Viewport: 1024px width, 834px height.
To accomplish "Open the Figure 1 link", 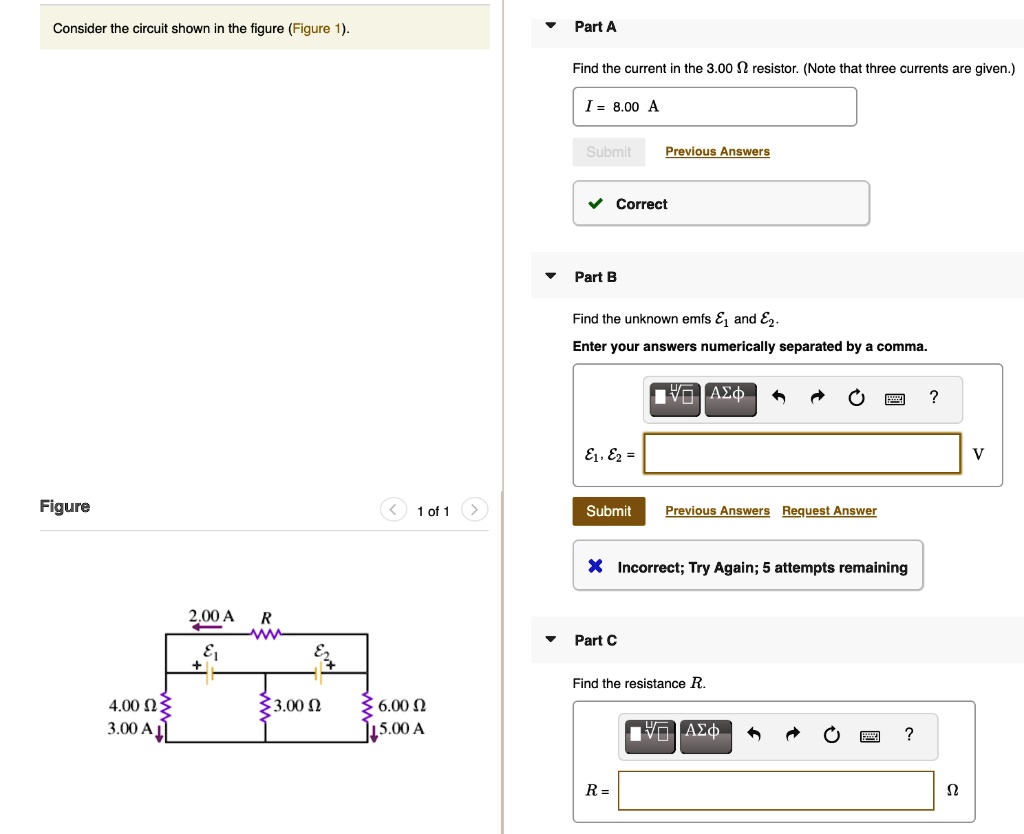I will point(317,28).
